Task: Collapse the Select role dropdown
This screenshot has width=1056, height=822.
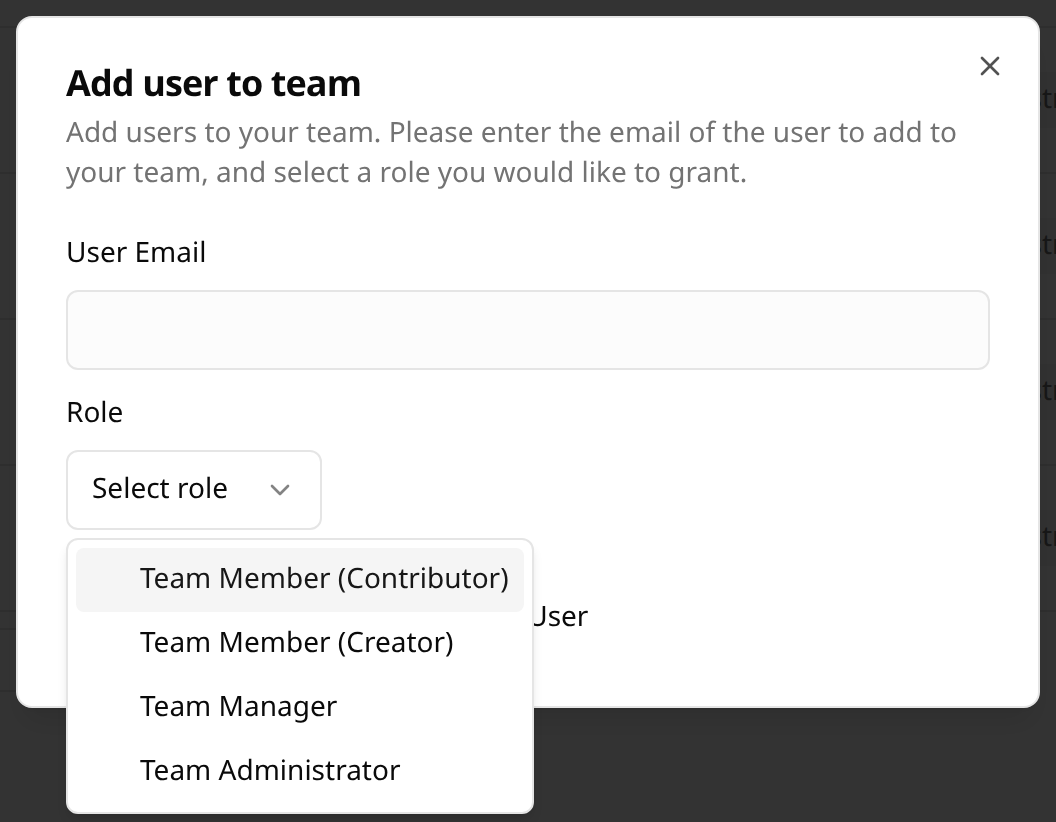Action: tap(193, 489)
